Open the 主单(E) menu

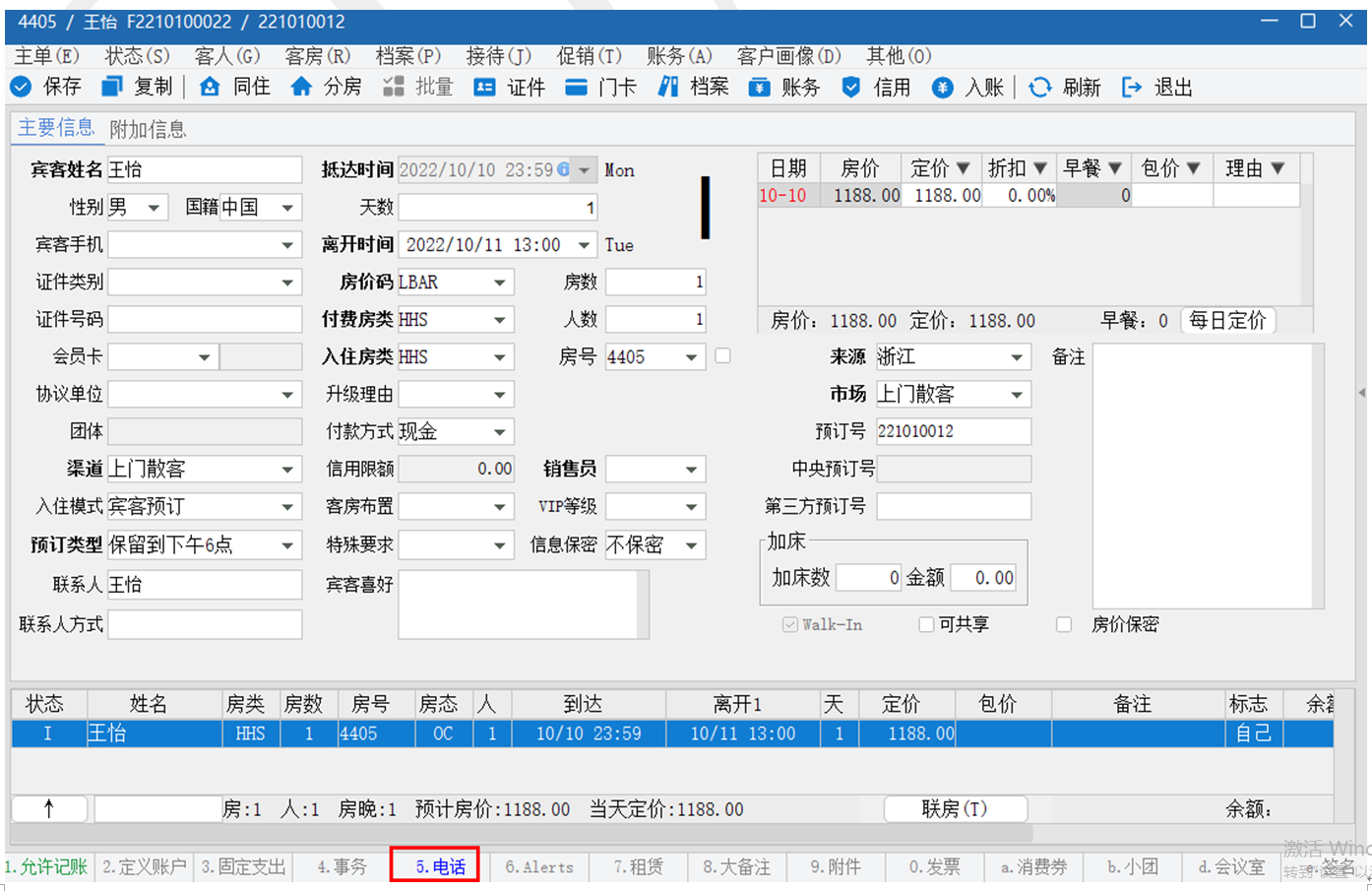[x=47, y=56]
